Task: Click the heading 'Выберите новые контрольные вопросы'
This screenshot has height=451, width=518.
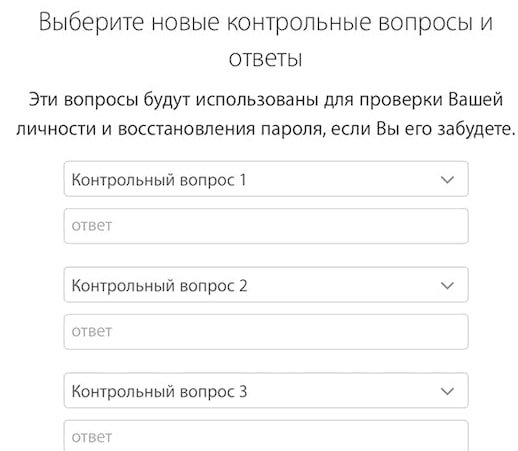Action: tap(256, 23)
